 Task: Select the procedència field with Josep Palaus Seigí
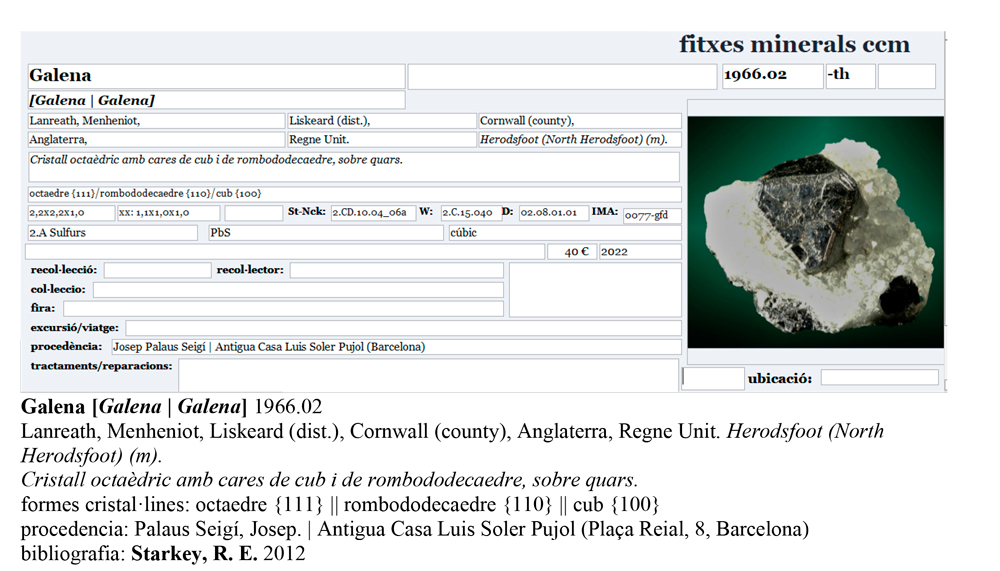pos(396,347)
